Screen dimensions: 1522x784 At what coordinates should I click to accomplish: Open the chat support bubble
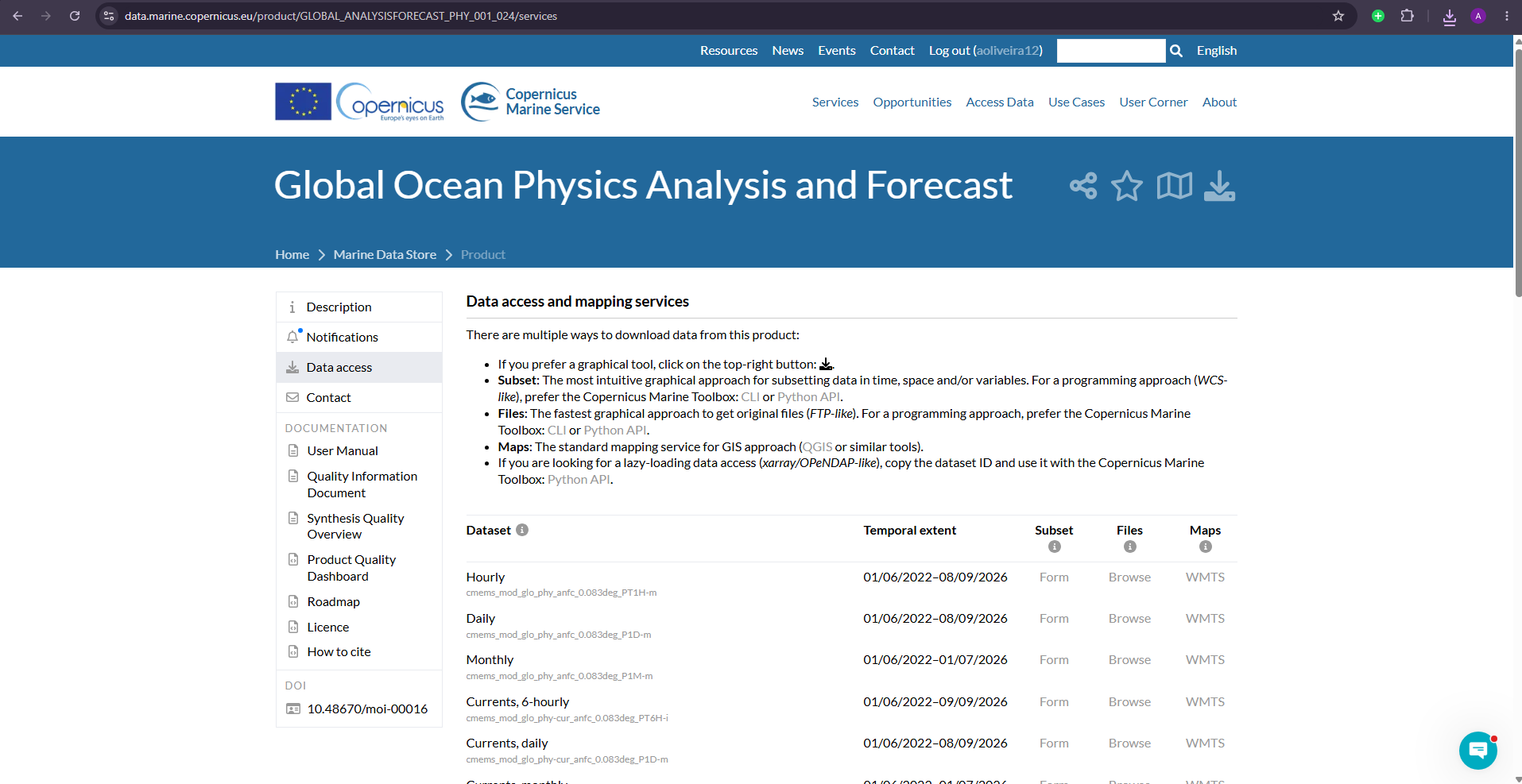point(1477,750)
